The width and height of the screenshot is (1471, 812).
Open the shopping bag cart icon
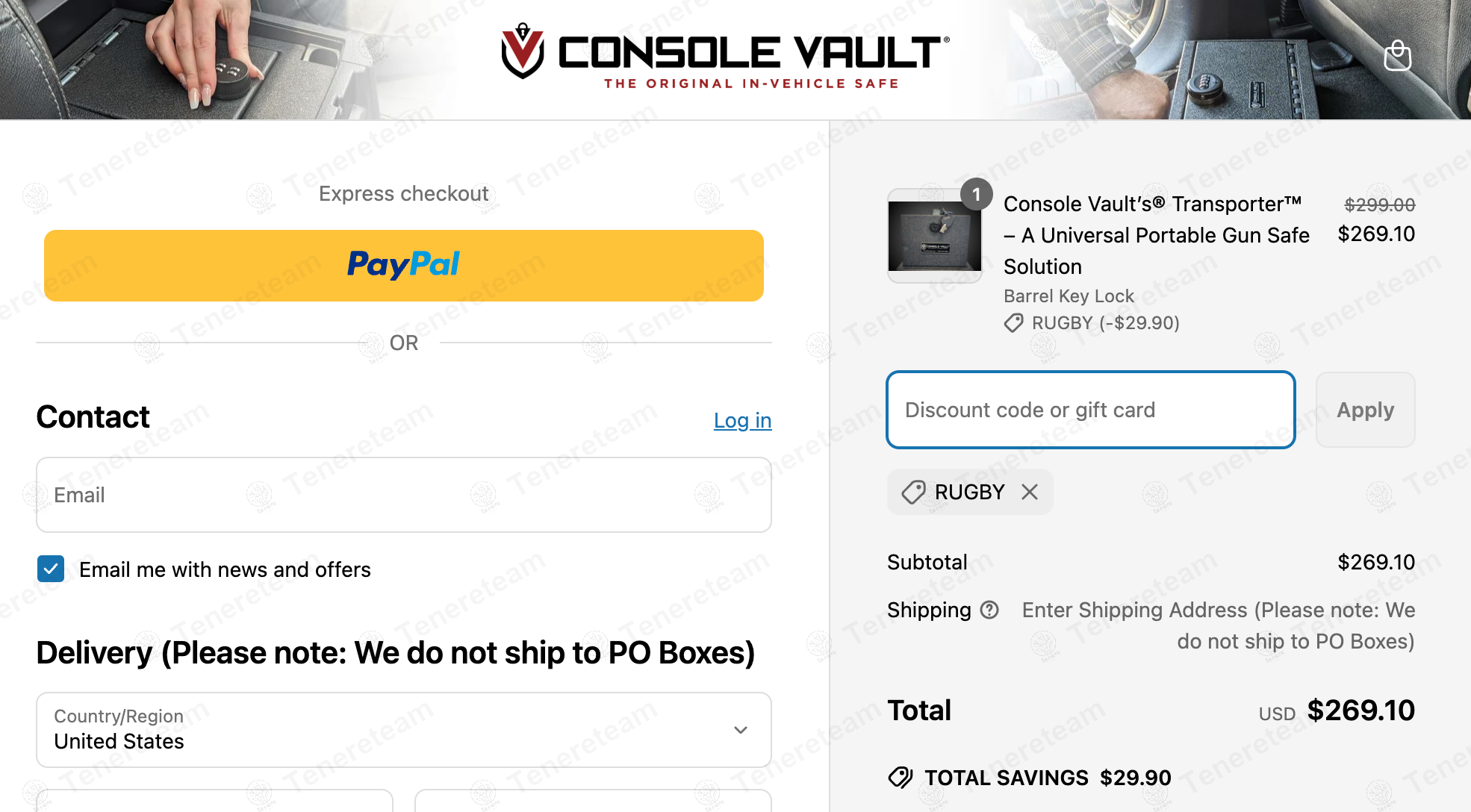(1397, 56)
